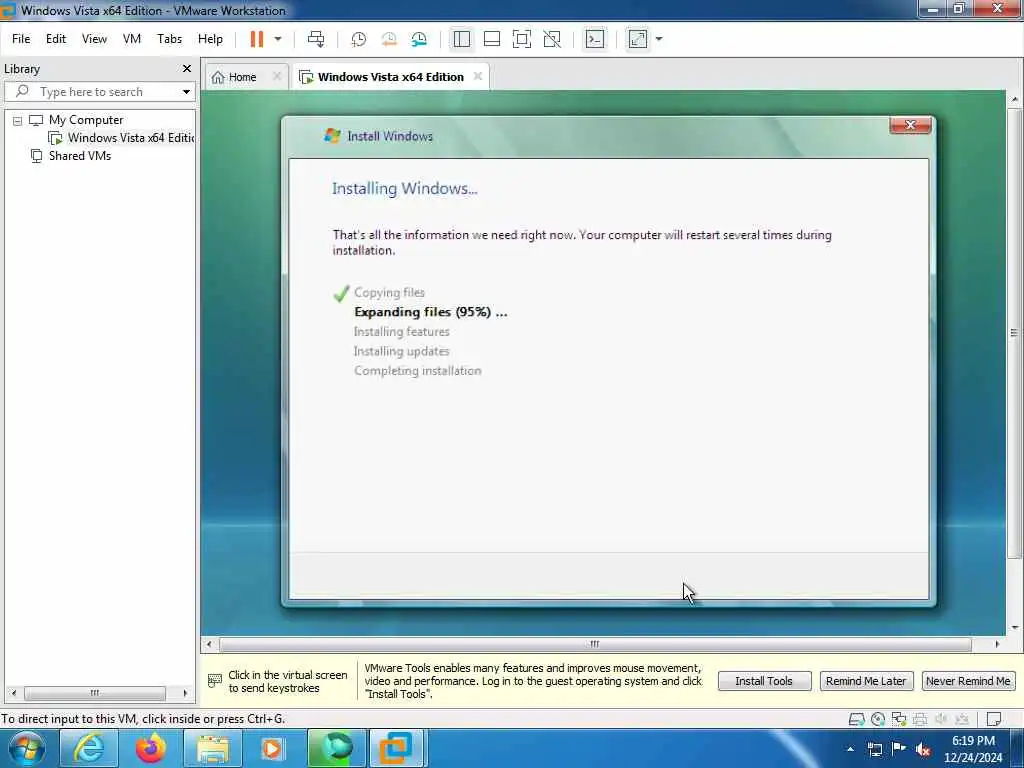Open the Edit menu
This screenshot has height=768, width=1024.
click(56, 39)
